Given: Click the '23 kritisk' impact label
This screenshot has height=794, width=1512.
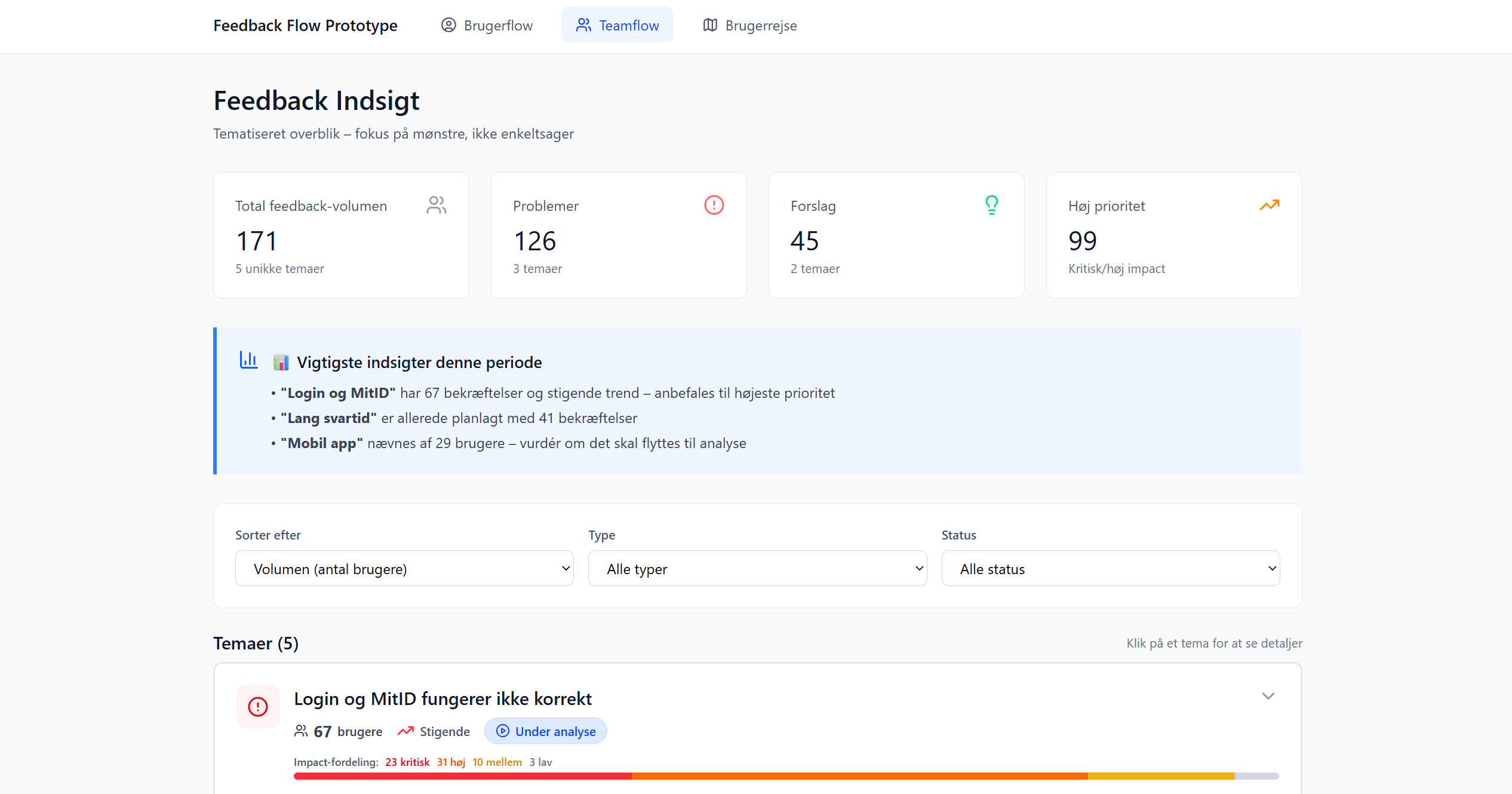Looking at the screenshot, I should 407,762.
